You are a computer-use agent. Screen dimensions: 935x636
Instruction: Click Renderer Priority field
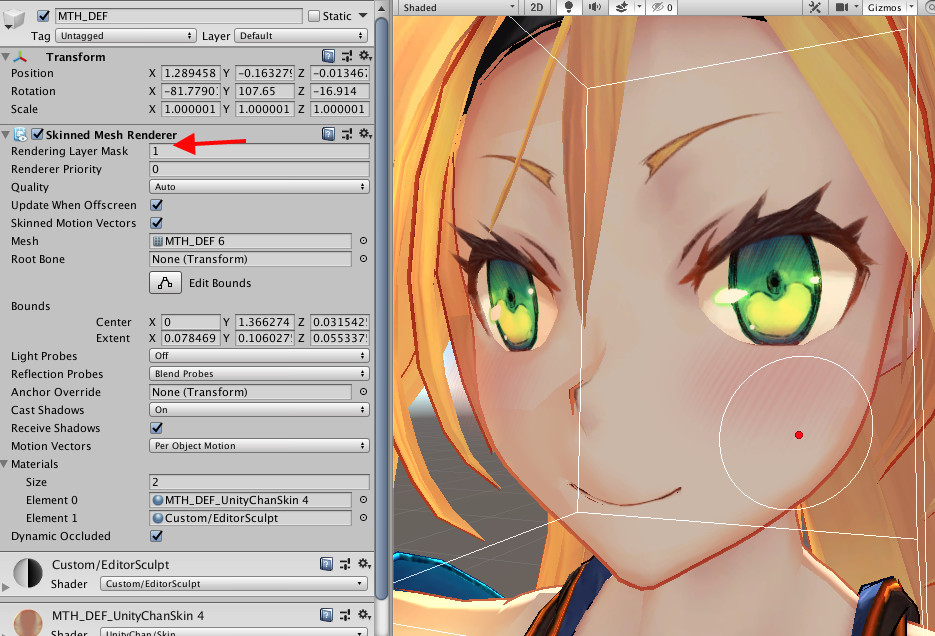click(x=259, y=169)
